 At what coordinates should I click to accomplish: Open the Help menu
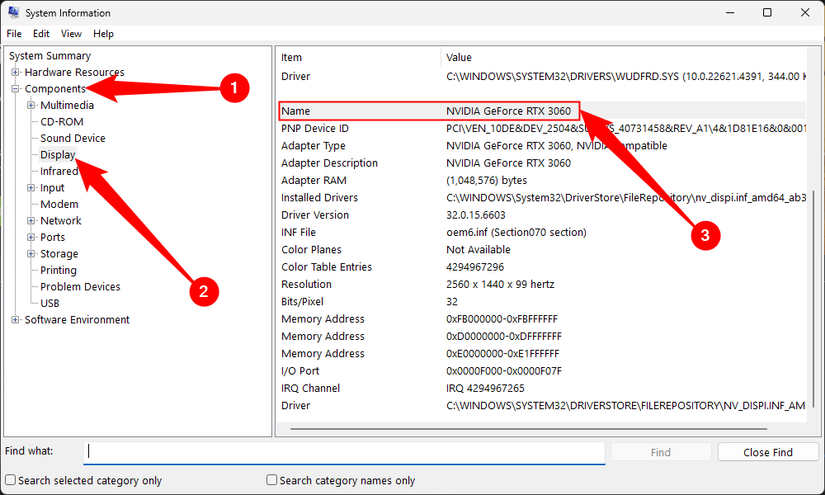103,33
